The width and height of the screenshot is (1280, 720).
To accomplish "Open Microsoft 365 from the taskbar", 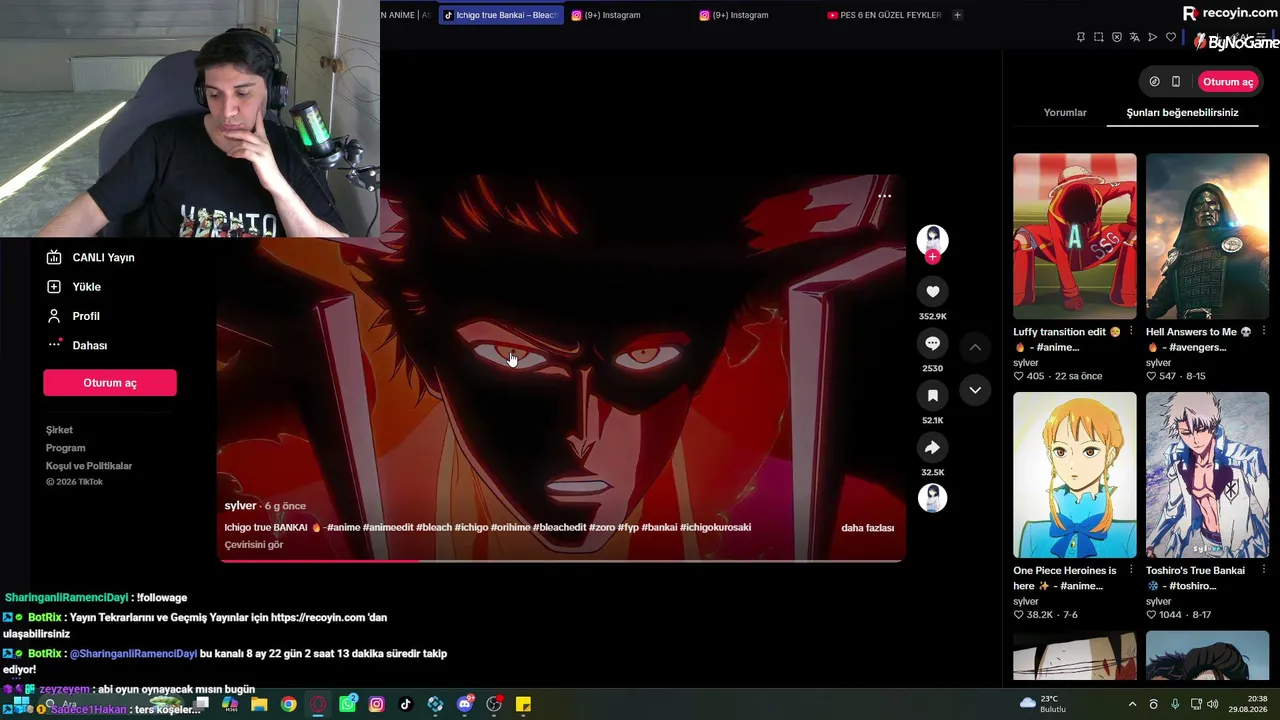I will pos(230,704).
